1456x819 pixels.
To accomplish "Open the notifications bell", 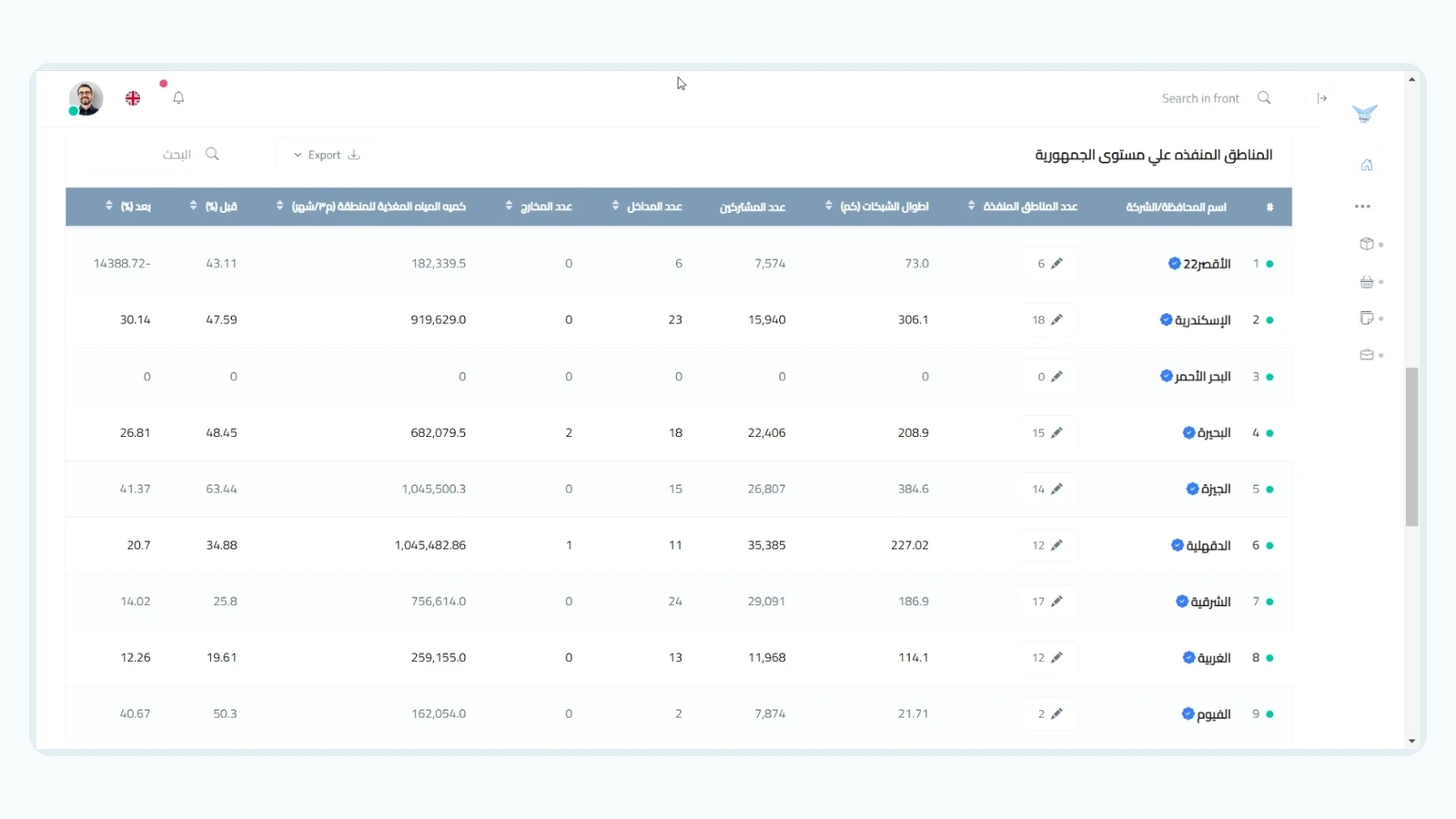I will 178,98.
